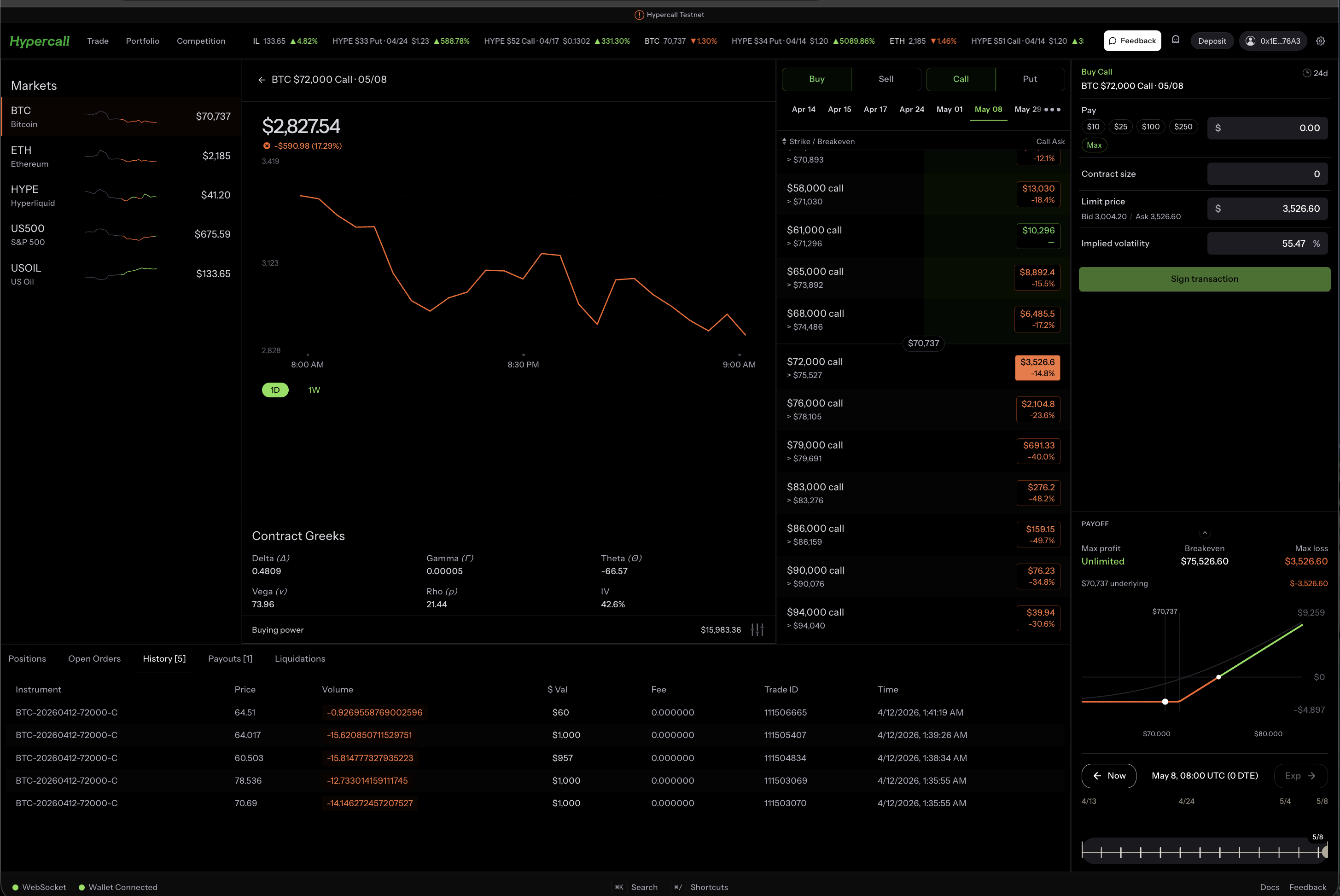The height and width of the screenshot is (896, 1340).
Task: Sort by Strike / Breakeven arrows
Action: (x=784, y=141)
